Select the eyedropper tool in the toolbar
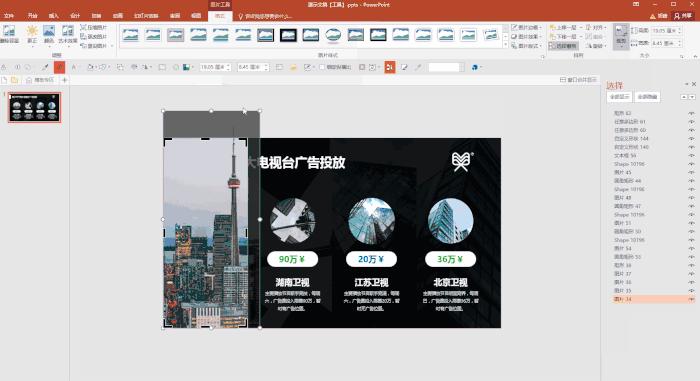The width and height of the screenshot is (700, 381). pyautogui.click(x=45, y=67)
